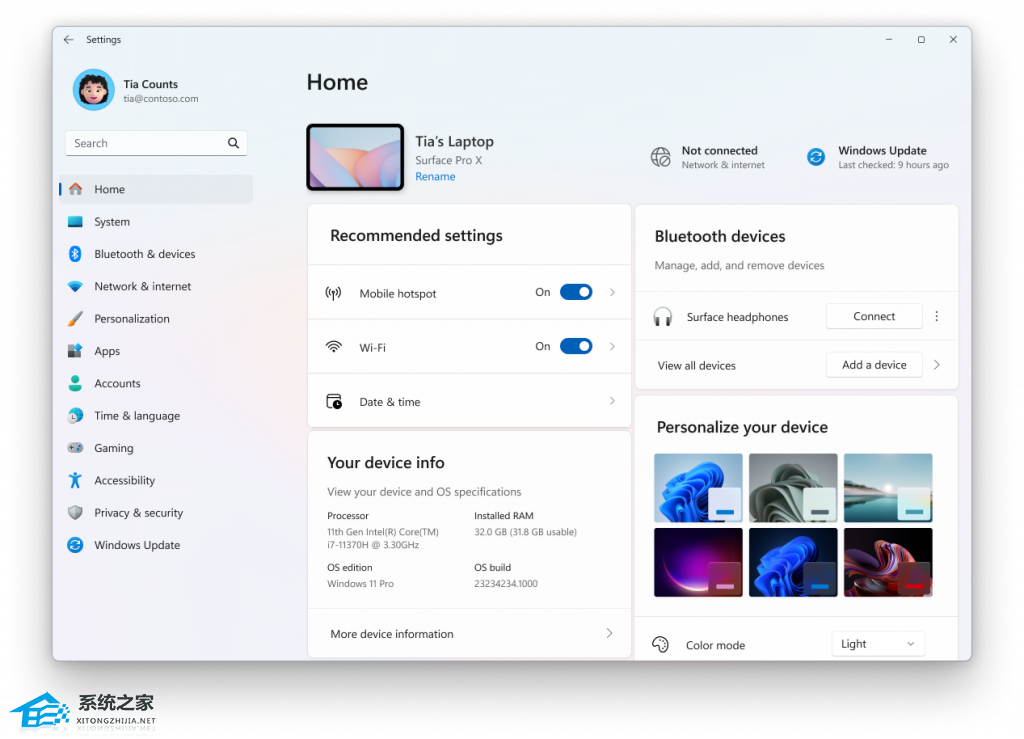Screen dimensions: 1024x739
Task: Open Privacy & security page
Action: tap(156, 512)
